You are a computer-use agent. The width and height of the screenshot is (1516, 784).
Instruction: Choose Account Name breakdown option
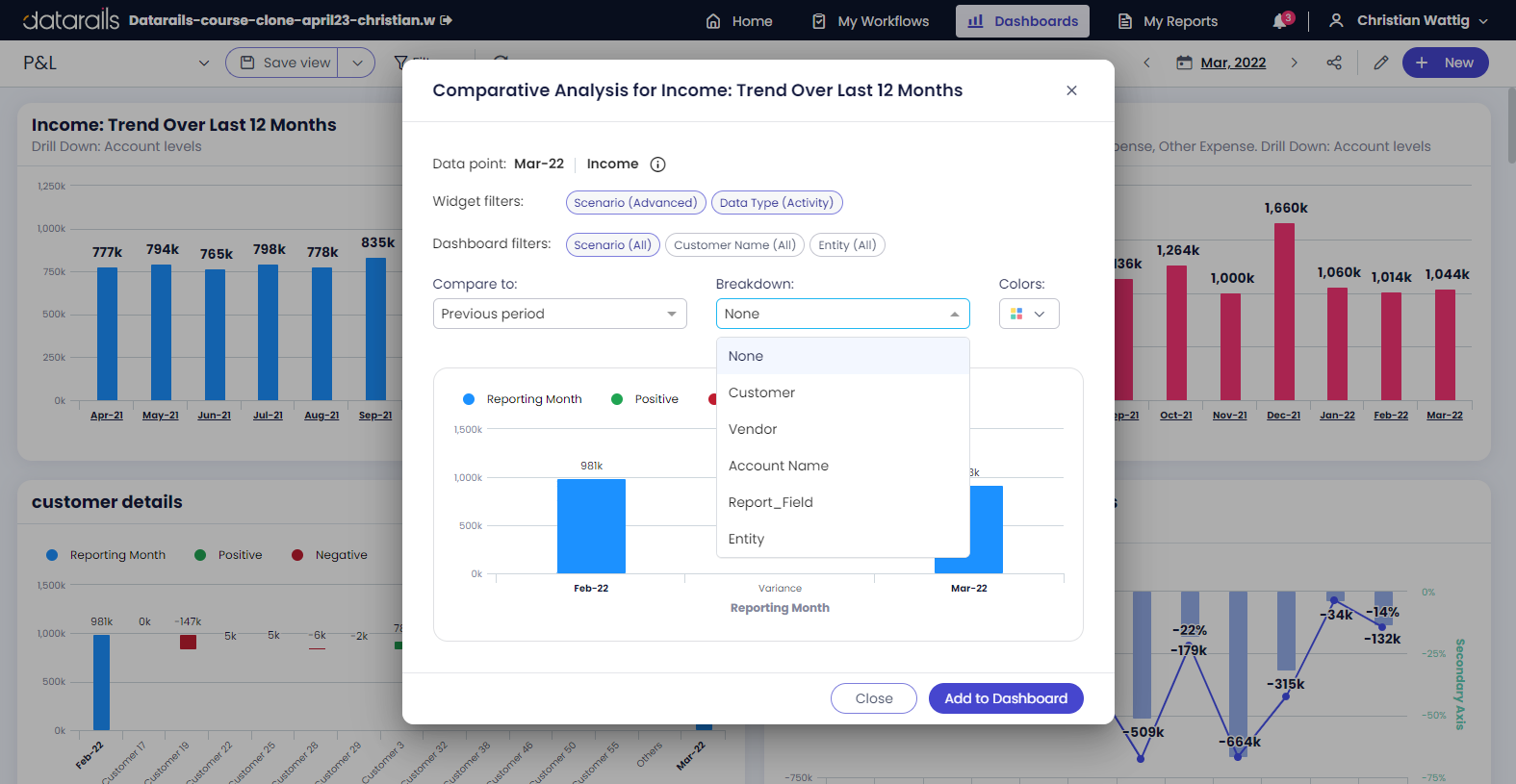[x=778, y=466]
